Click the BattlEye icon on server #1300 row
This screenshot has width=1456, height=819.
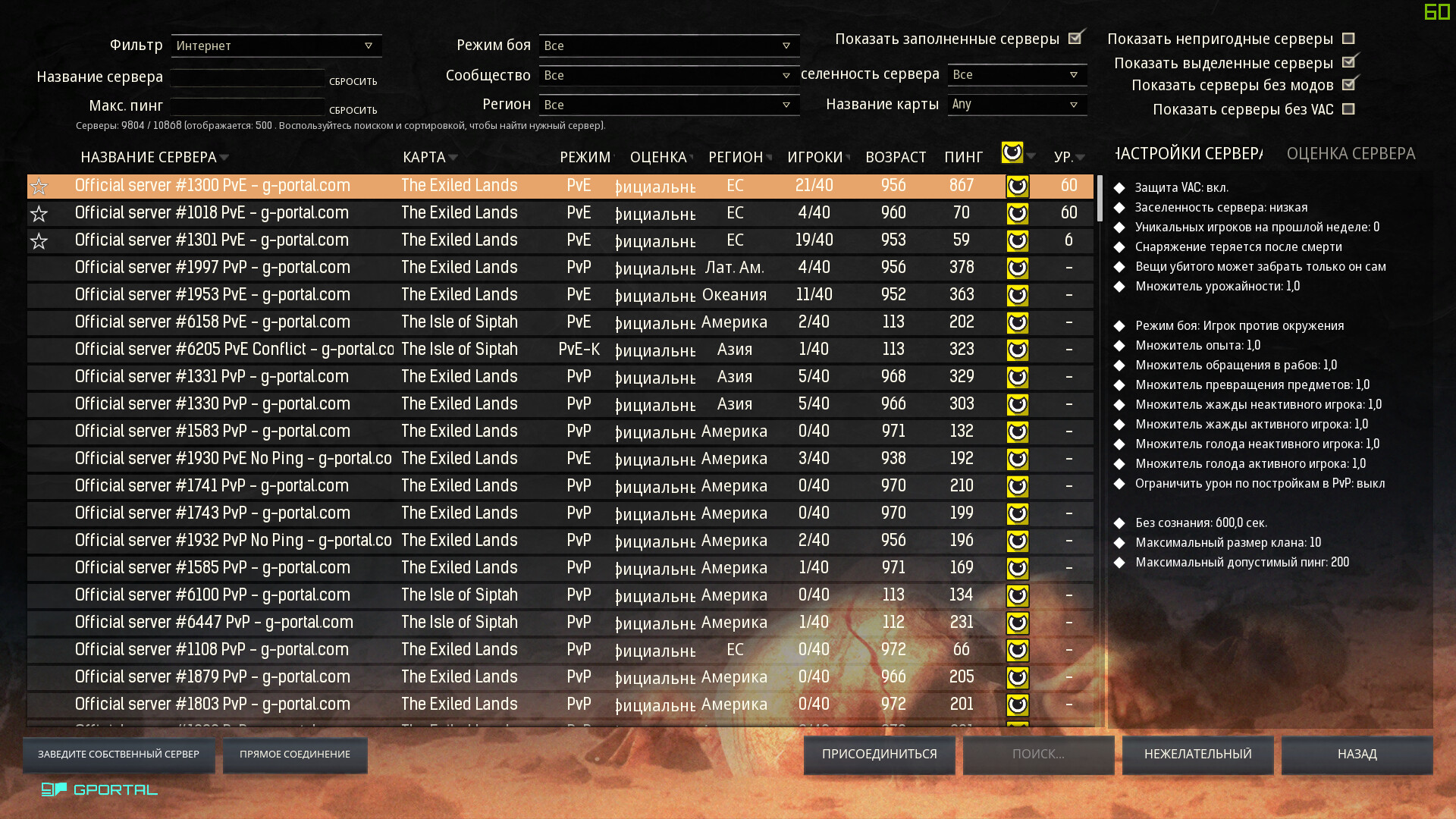1018,187
